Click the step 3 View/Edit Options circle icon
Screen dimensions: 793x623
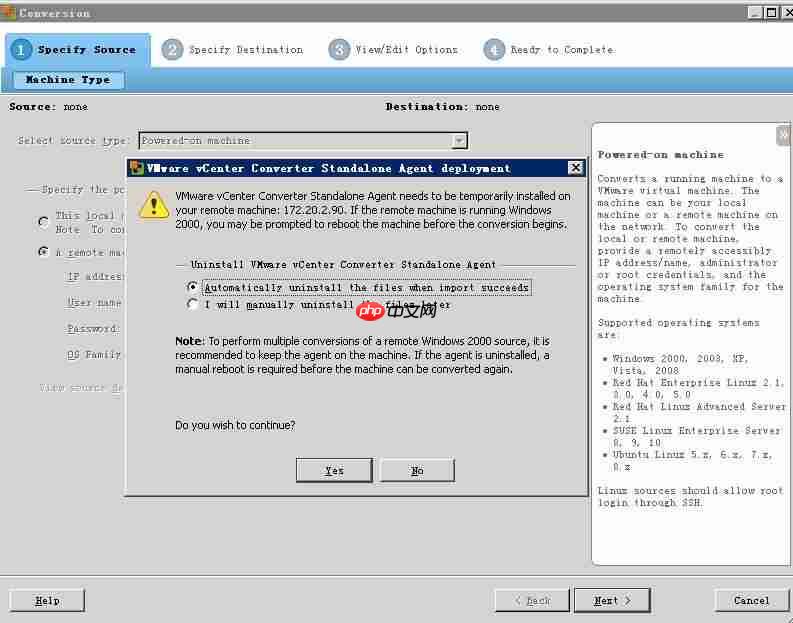point(340,49)
